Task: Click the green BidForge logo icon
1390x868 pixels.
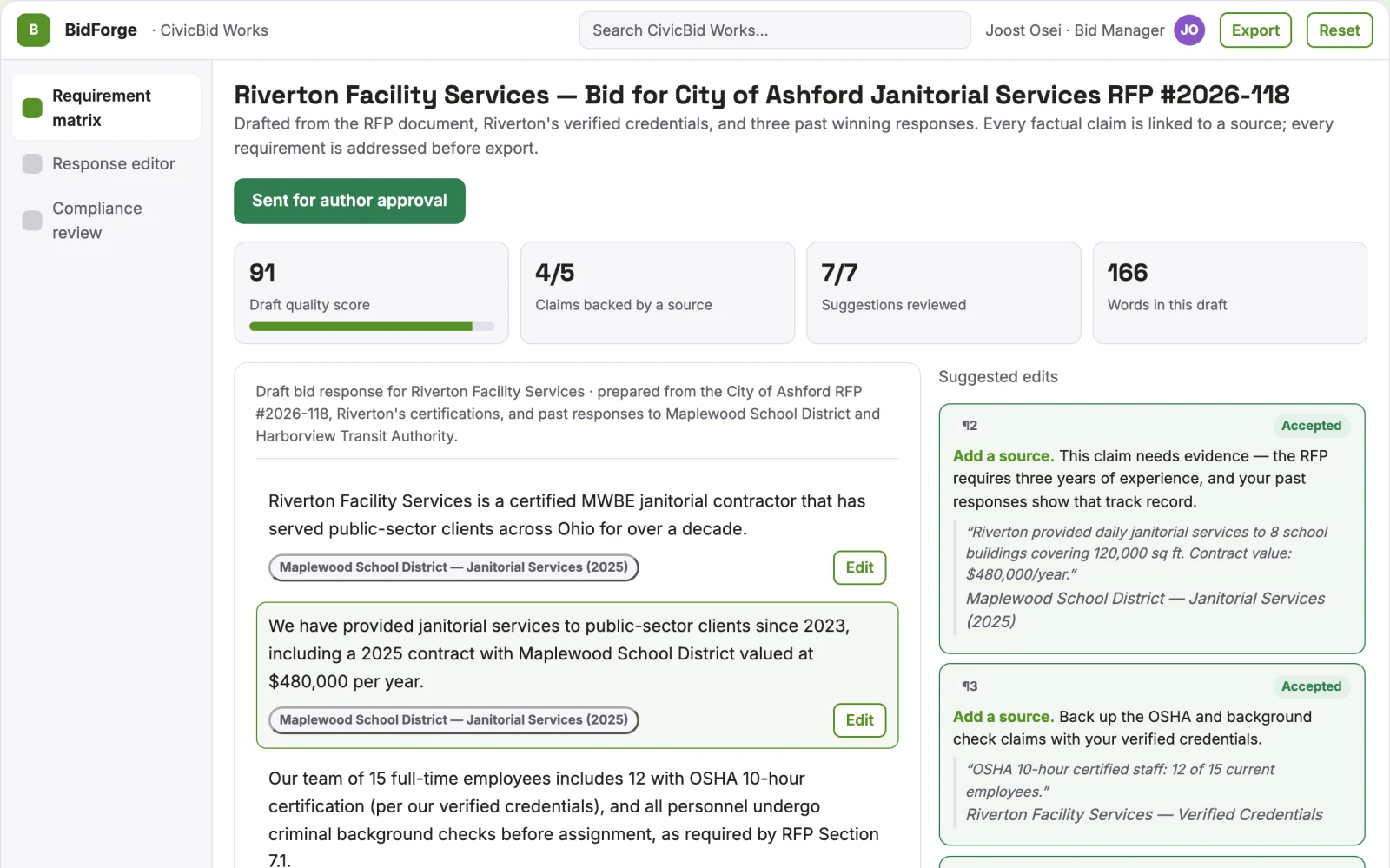Action: pos(33,30)
